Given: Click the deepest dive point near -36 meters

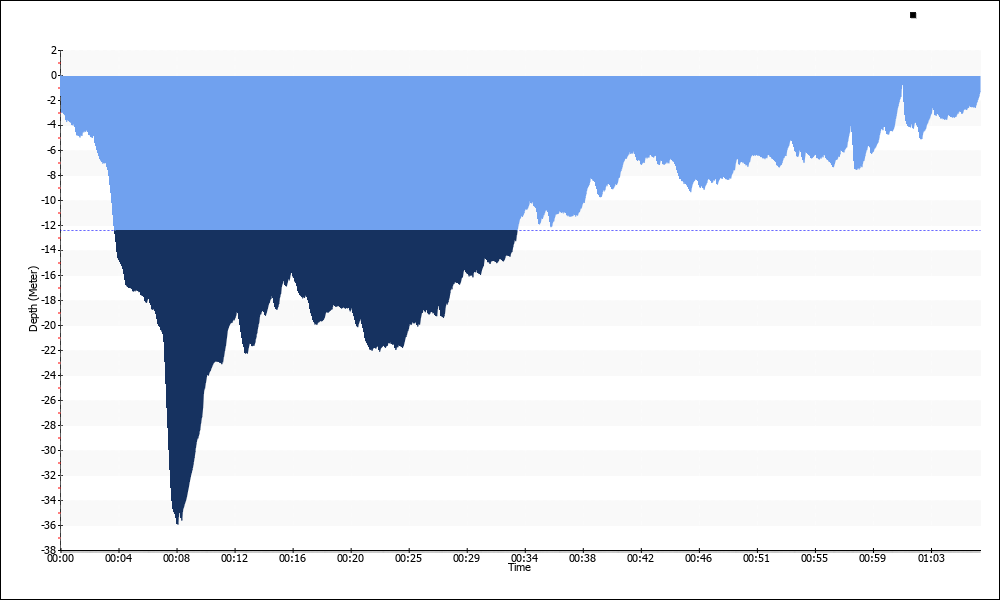Looking at the screenshot, I should [177, 523].
